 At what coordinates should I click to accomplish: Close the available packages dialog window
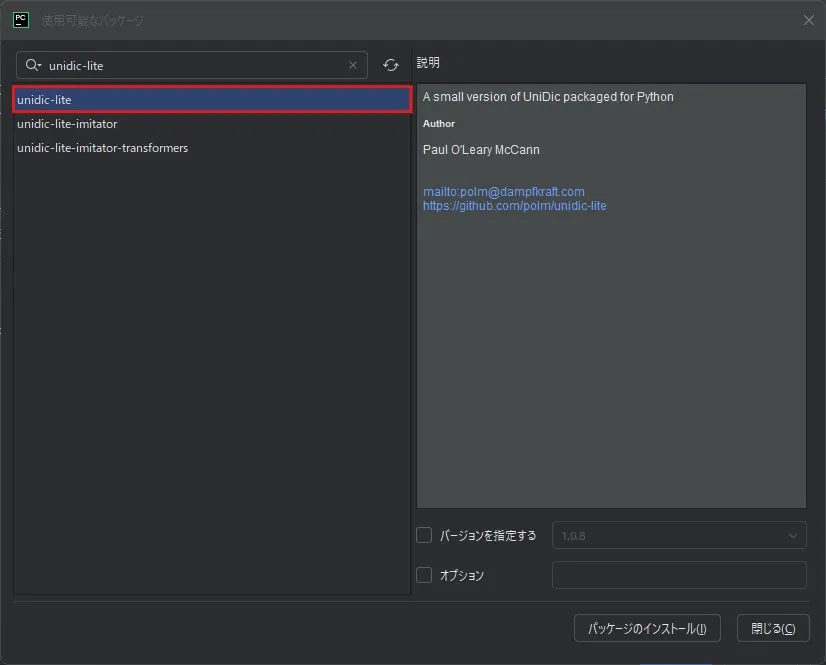click(809, 20)
